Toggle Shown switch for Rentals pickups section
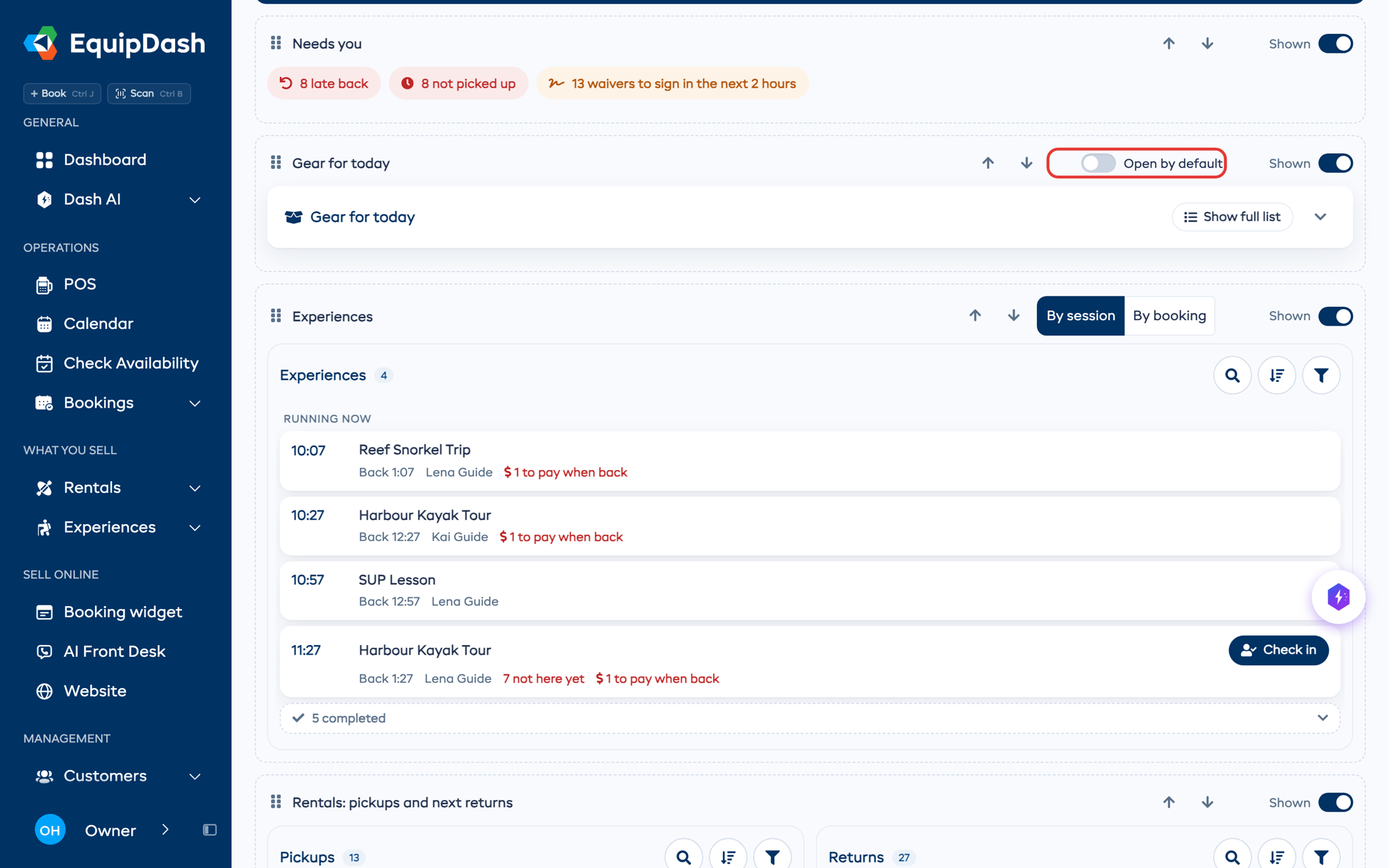The image size is (1389, 868). pos(1335,803)
